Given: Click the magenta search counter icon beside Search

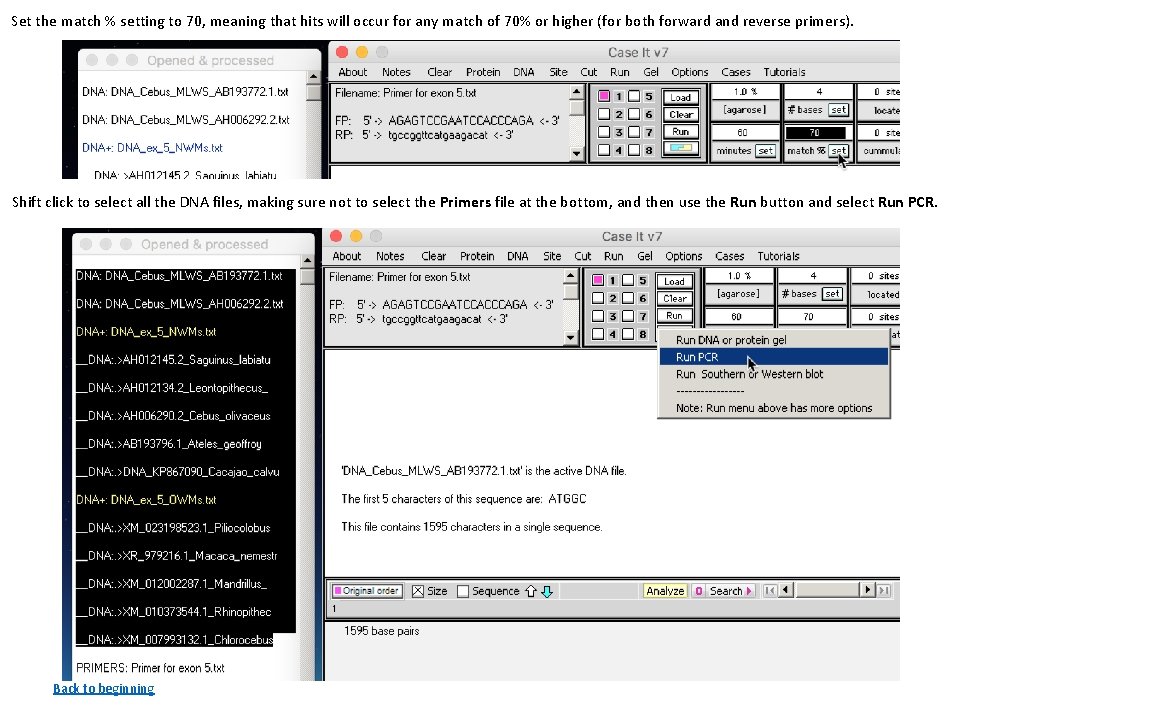Looking at the screenshot, I should tap(699, 591).
